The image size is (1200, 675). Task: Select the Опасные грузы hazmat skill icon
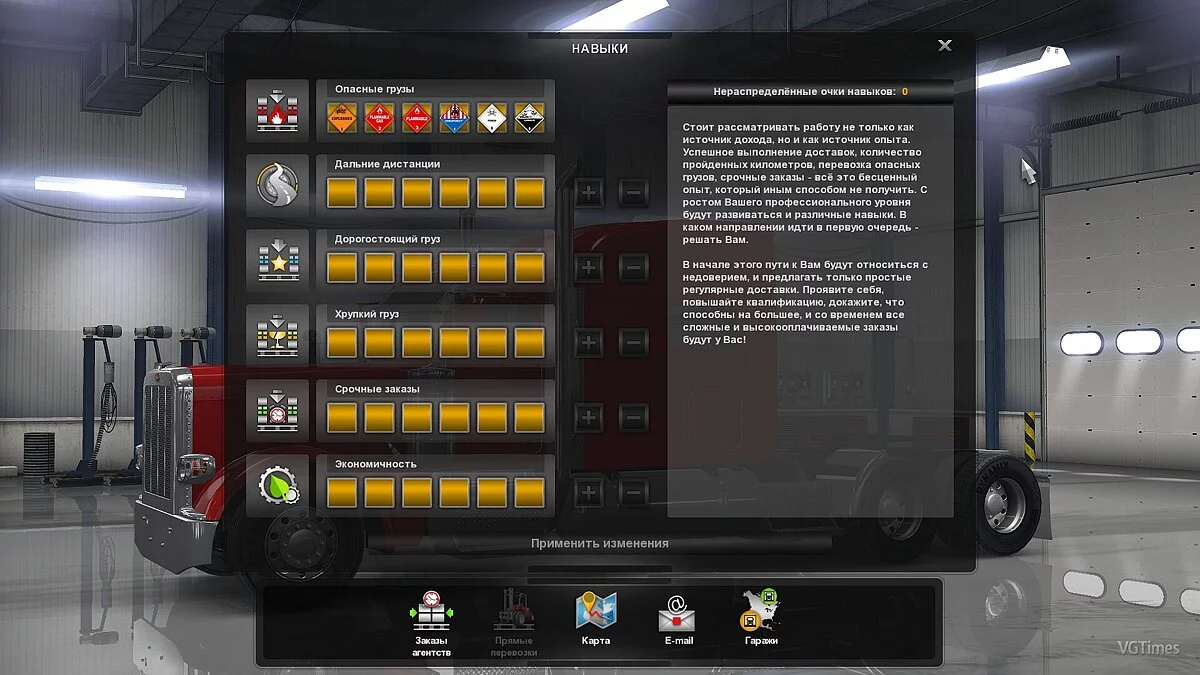coord(277,110)
